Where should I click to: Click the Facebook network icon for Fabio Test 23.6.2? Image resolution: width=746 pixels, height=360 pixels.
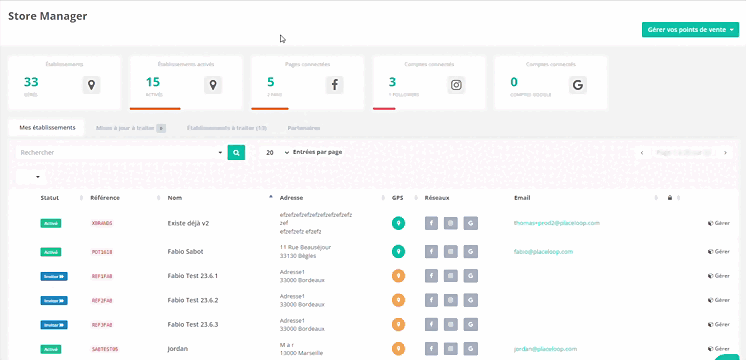[431, 300]
